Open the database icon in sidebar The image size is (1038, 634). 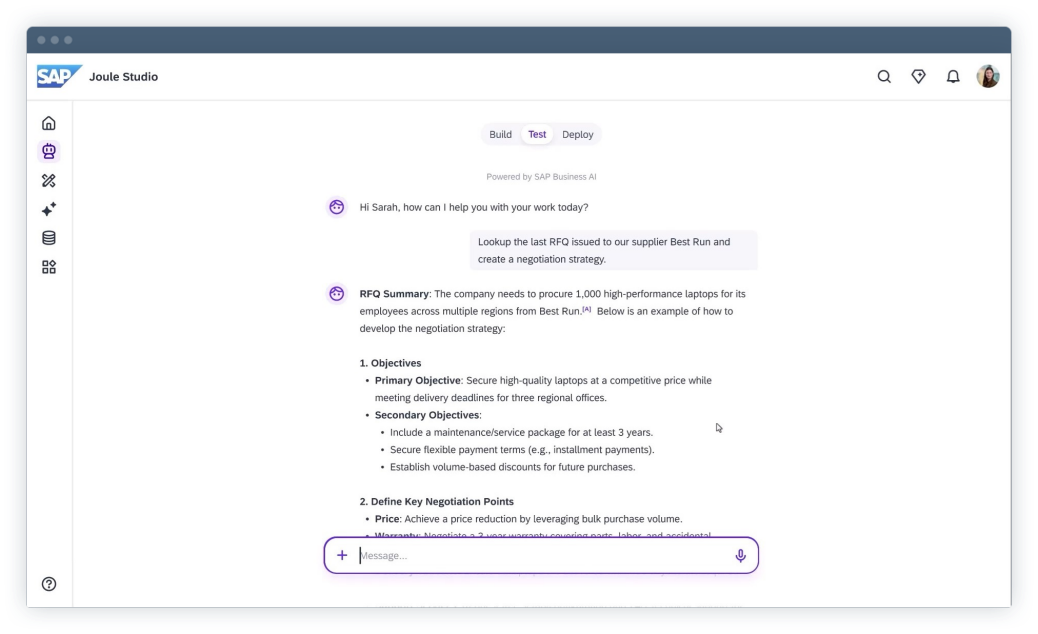click(48, 238)
